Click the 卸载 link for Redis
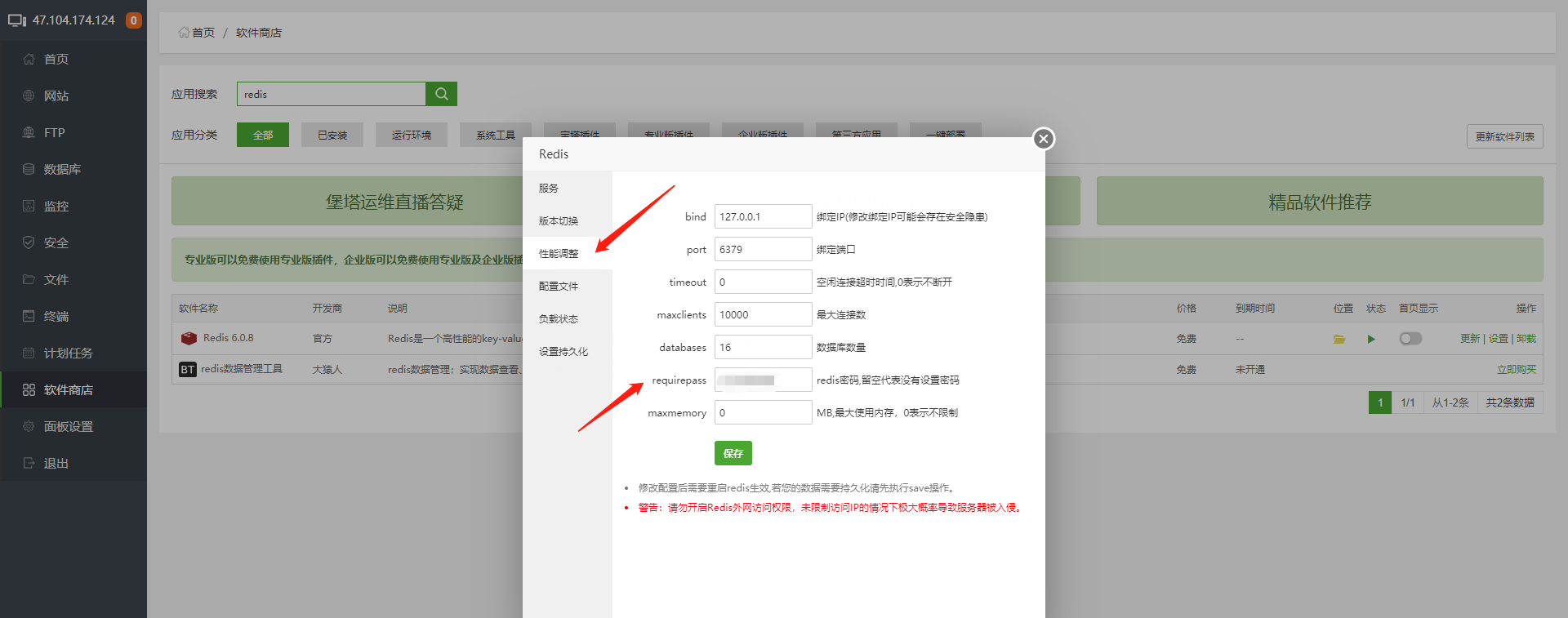 [x=1526, y=339]
